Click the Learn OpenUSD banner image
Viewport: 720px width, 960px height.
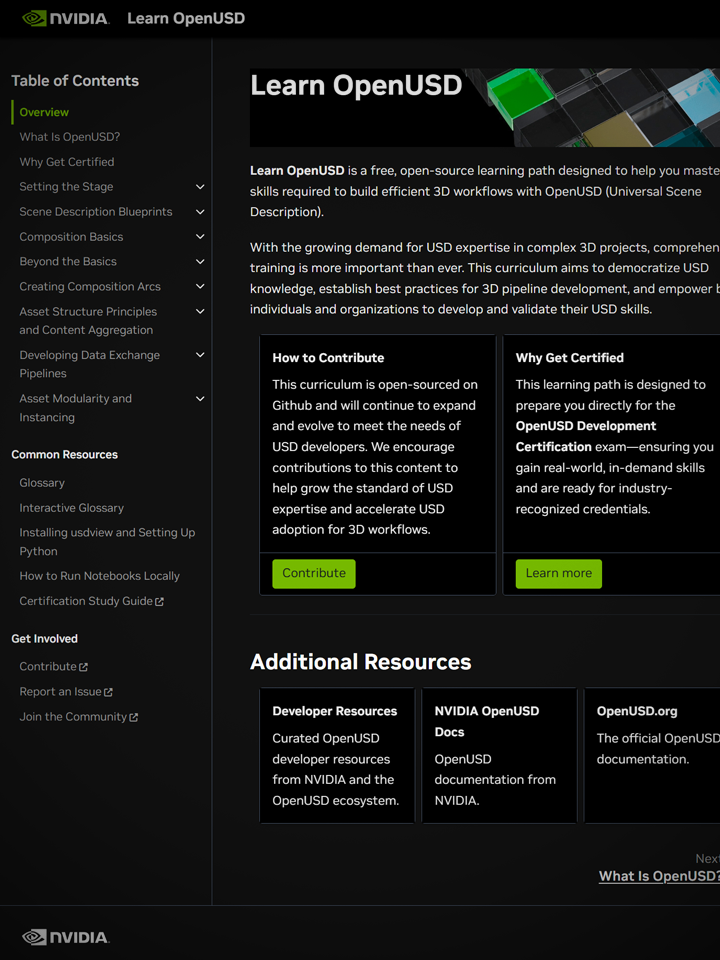click(485, 108)
